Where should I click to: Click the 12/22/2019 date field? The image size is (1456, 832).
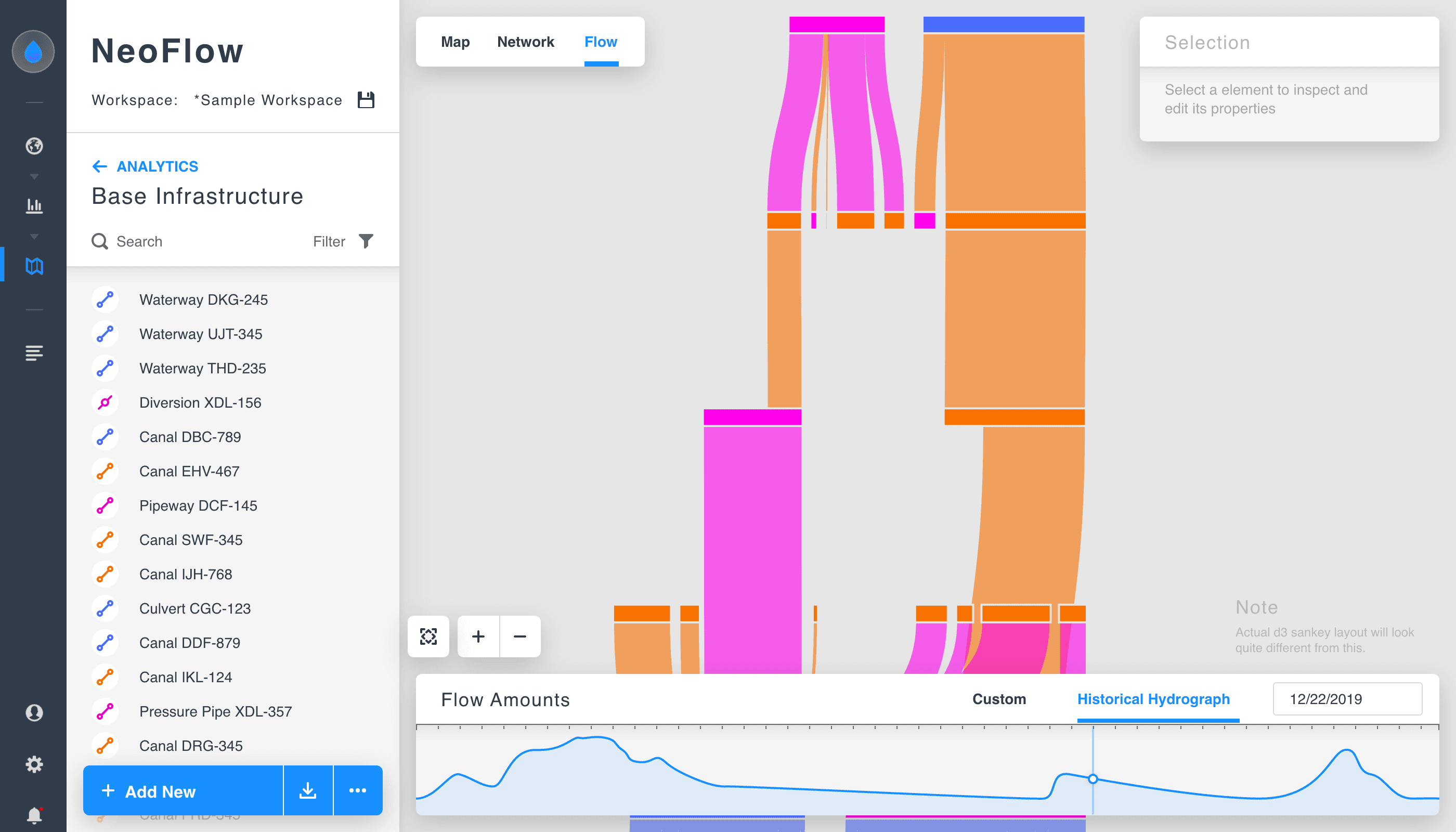click(1347, 699)
